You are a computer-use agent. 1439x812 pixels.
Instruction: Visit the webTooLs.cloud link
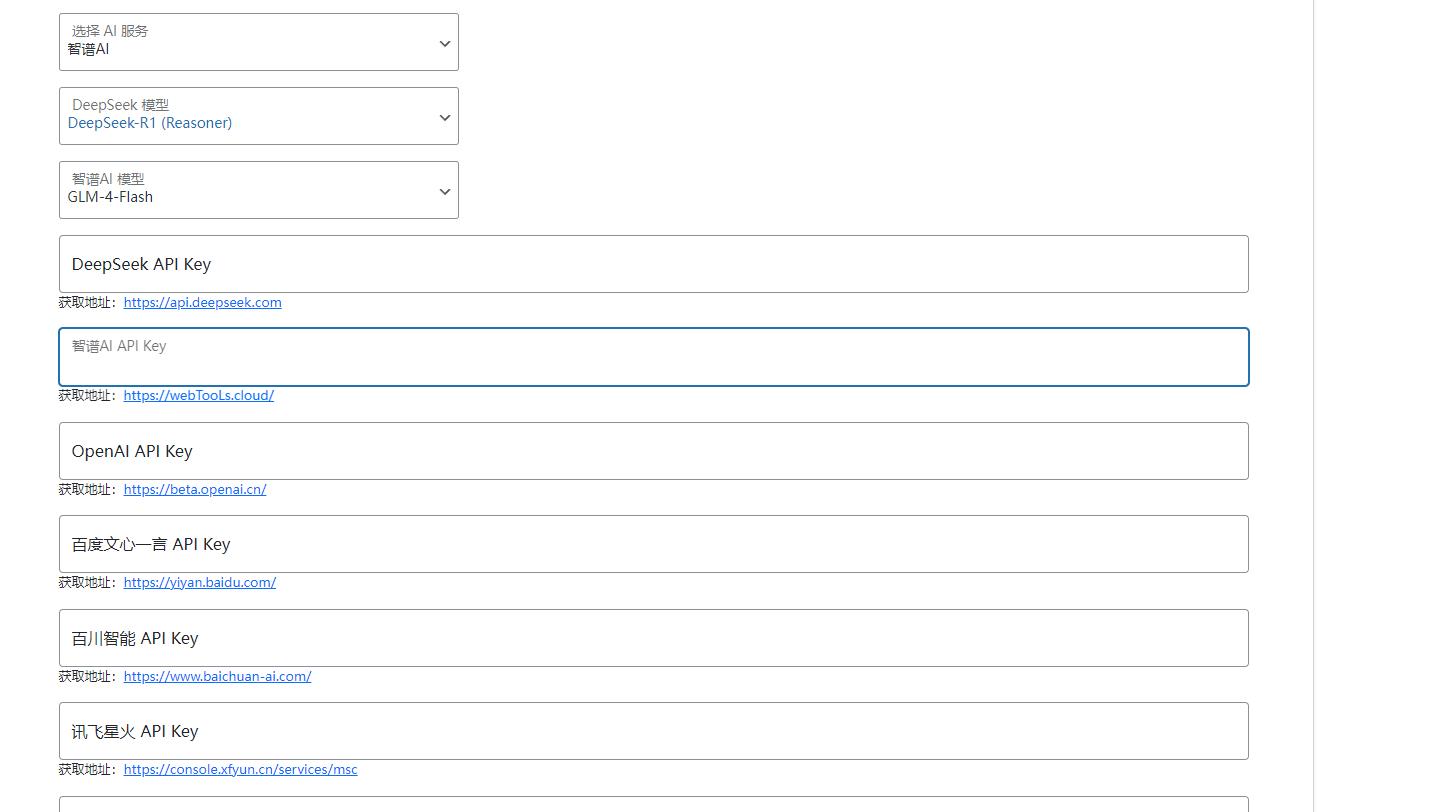(198, 395)
